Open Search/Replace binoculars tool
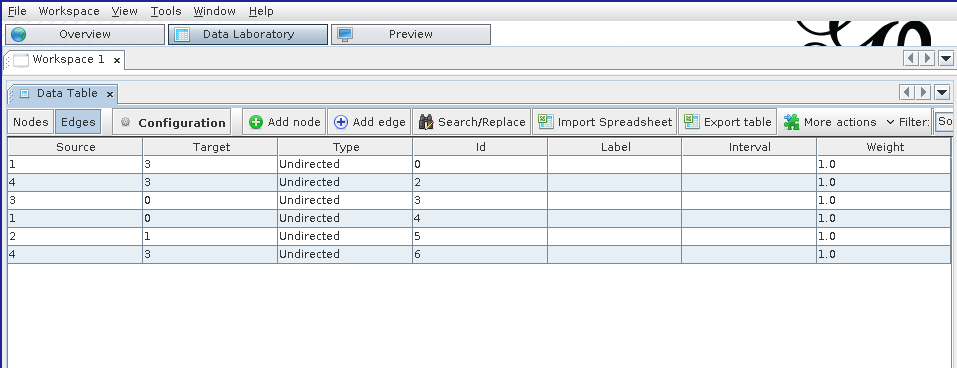 pos(426,122)
